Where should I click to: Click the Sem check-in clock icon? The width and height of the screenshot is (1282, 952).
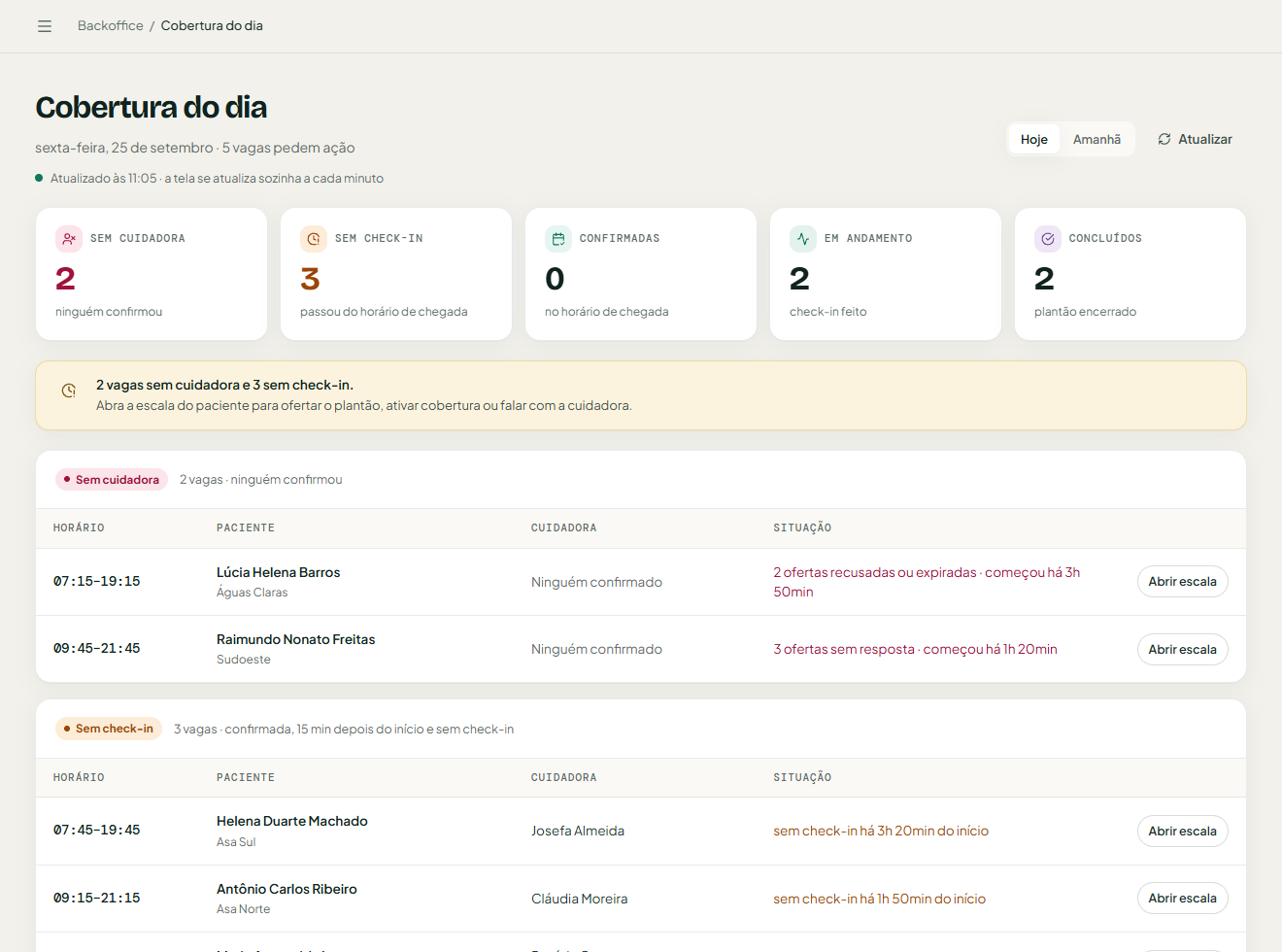[314, 238]
